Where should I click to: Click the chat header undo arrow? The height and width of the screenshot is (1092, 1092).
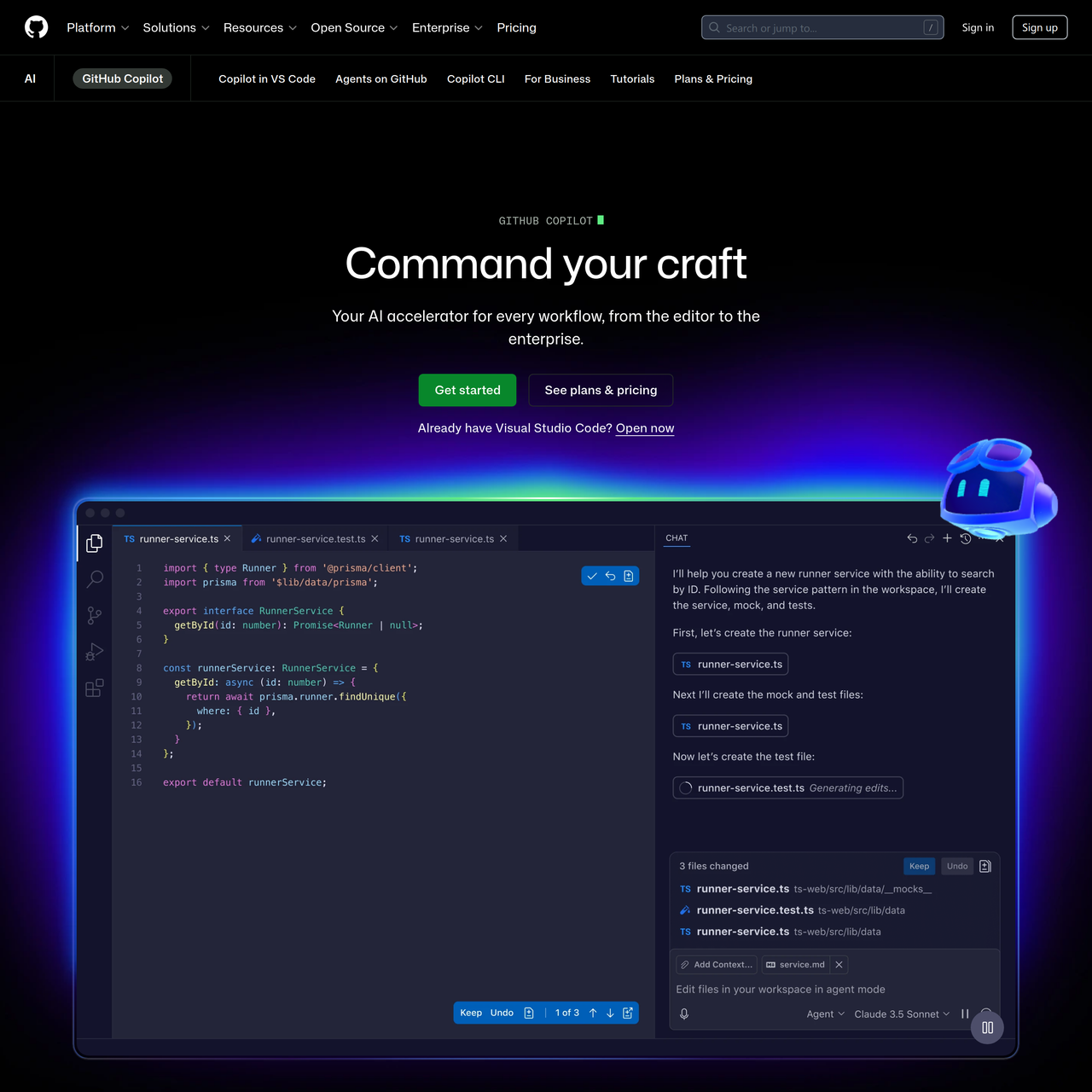coord(912,538)
